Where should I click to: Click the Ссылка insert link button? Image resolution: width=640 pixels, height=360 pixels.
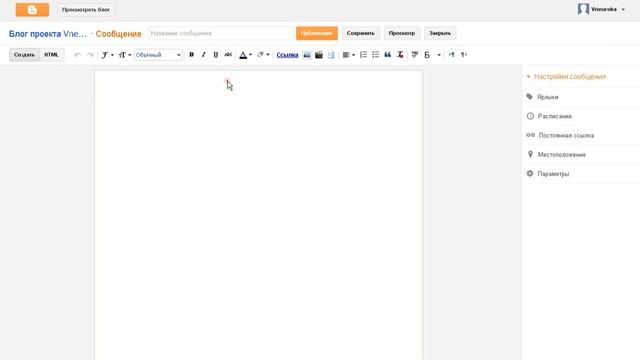(287, 55)
